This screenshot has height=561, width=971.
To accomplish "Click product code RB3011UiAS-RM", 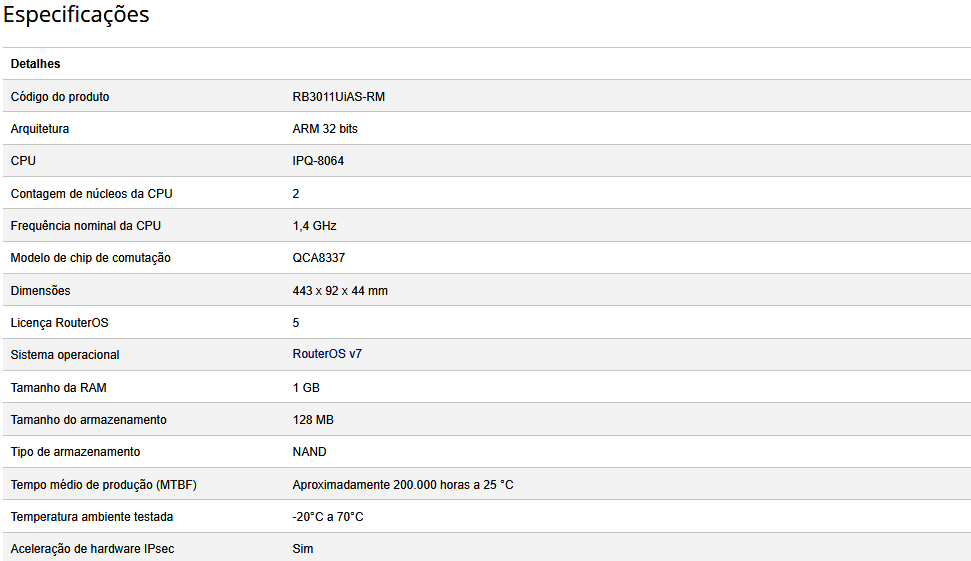I will tap(339, 97).
